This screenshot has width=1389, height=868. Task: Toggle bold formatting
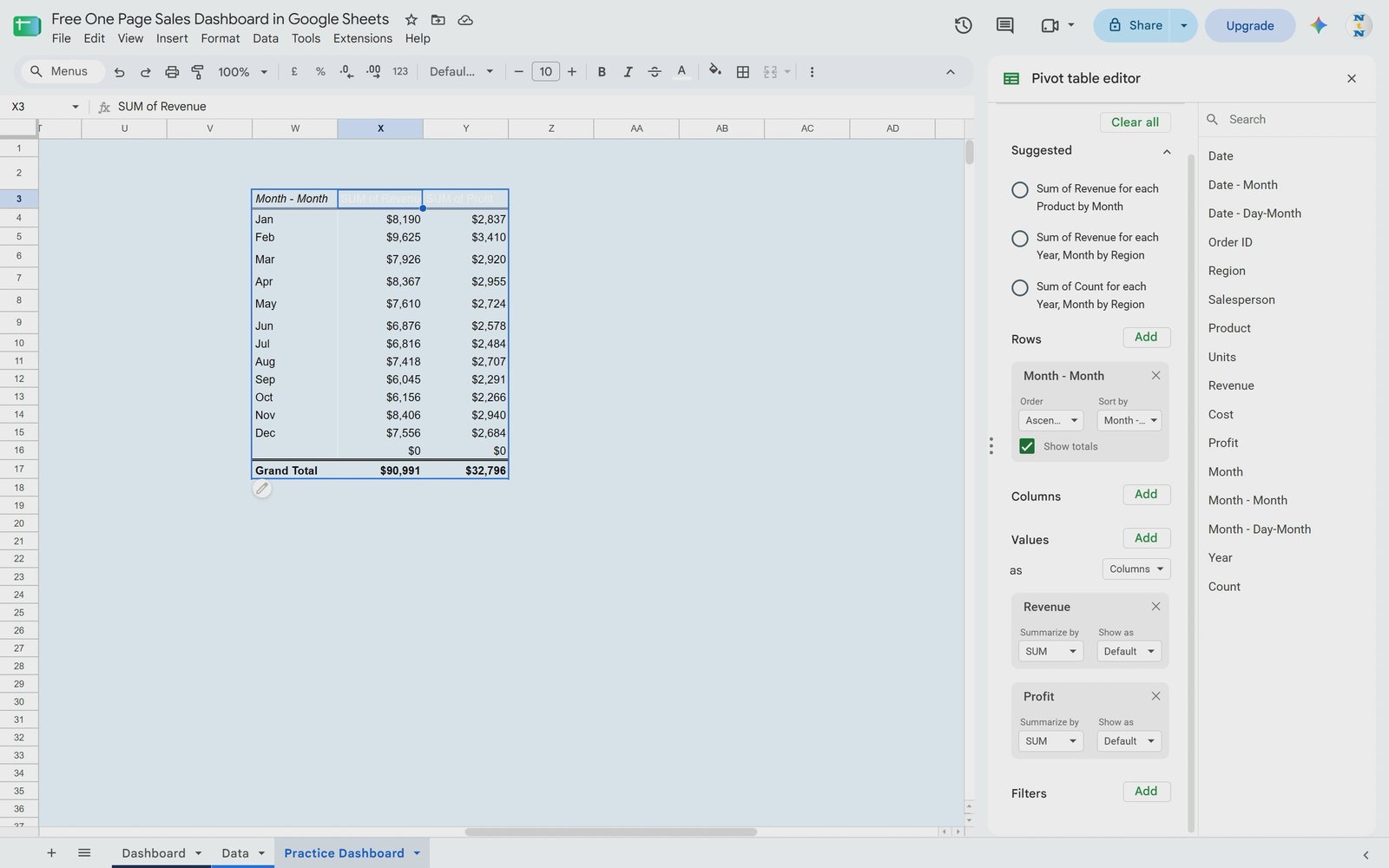pos(602,72)
